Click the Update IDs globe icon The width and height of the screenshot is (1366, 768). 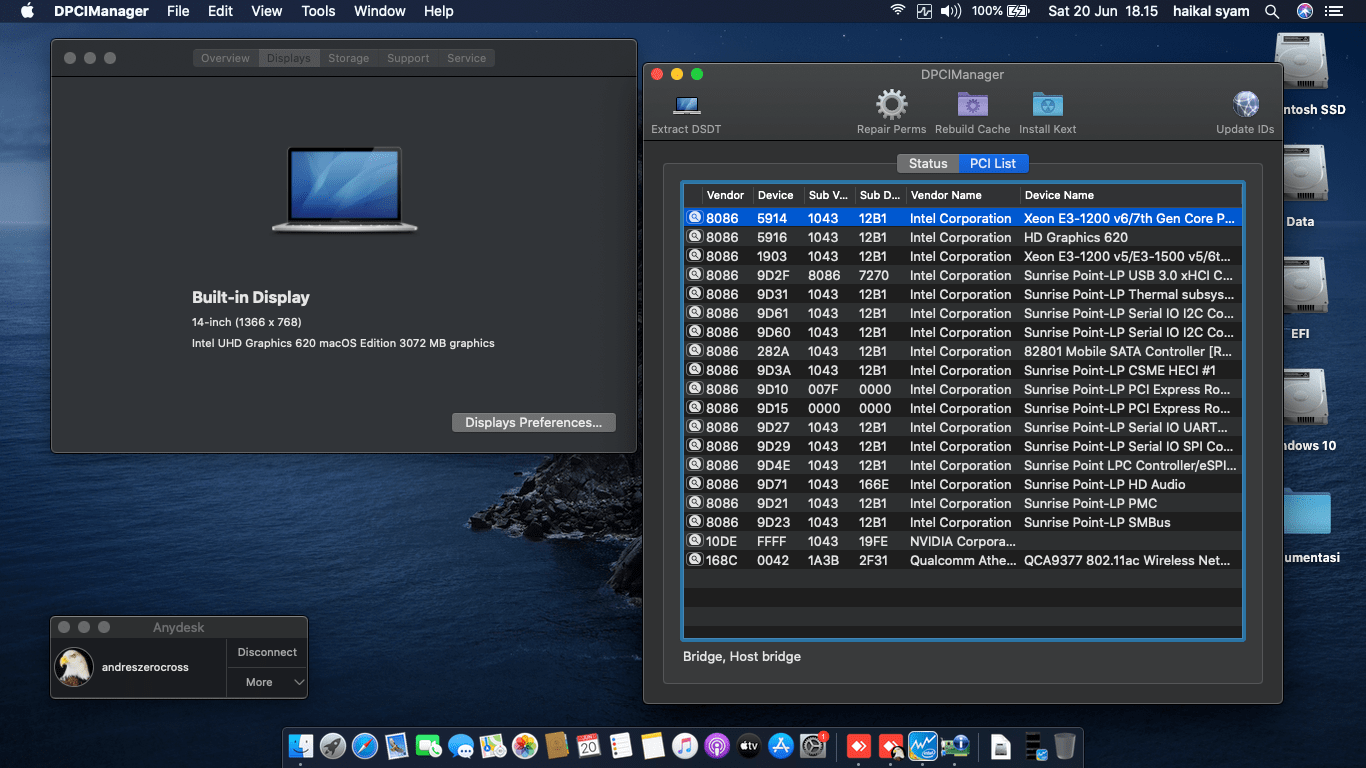click(1246, 105)
